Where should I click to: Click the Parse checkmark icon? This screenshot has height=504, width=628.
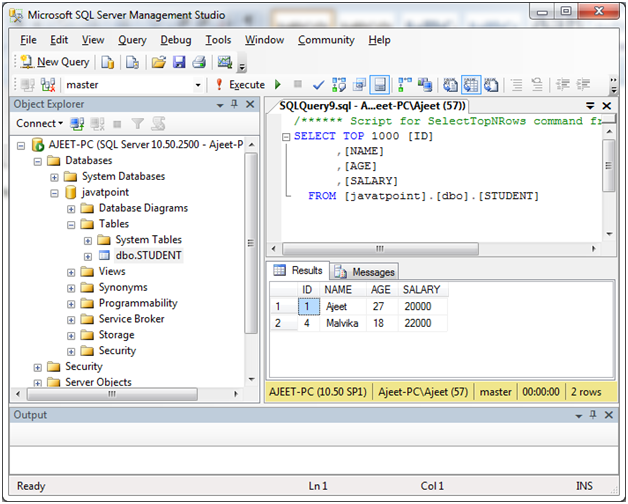(x=318, y=85)
